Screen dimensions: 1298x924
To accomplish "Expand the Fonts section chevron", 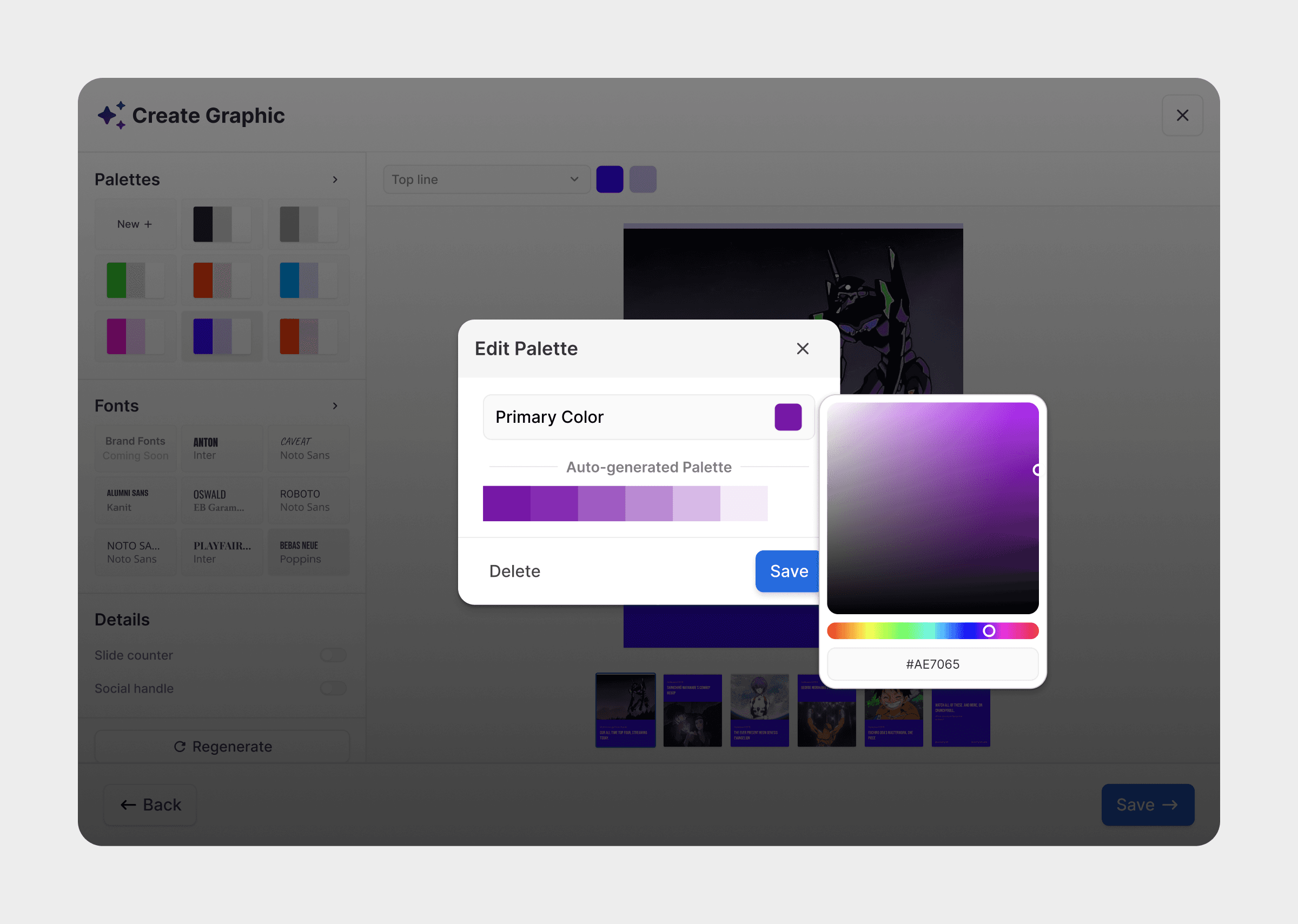I will (335, 406).
